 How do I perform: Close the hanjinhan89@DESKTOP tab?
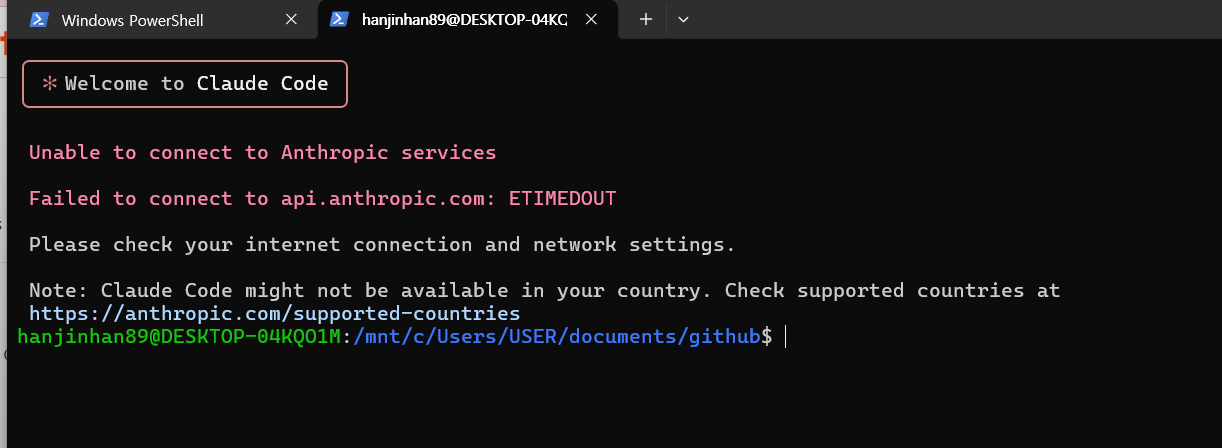tap(592, 20)
